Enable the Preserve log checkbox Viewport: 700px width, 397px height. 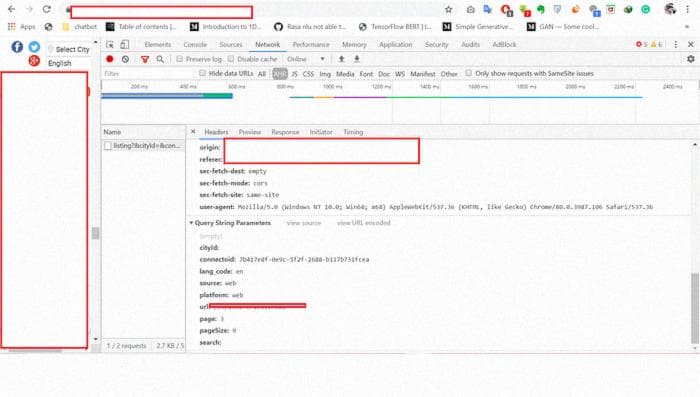179,59
